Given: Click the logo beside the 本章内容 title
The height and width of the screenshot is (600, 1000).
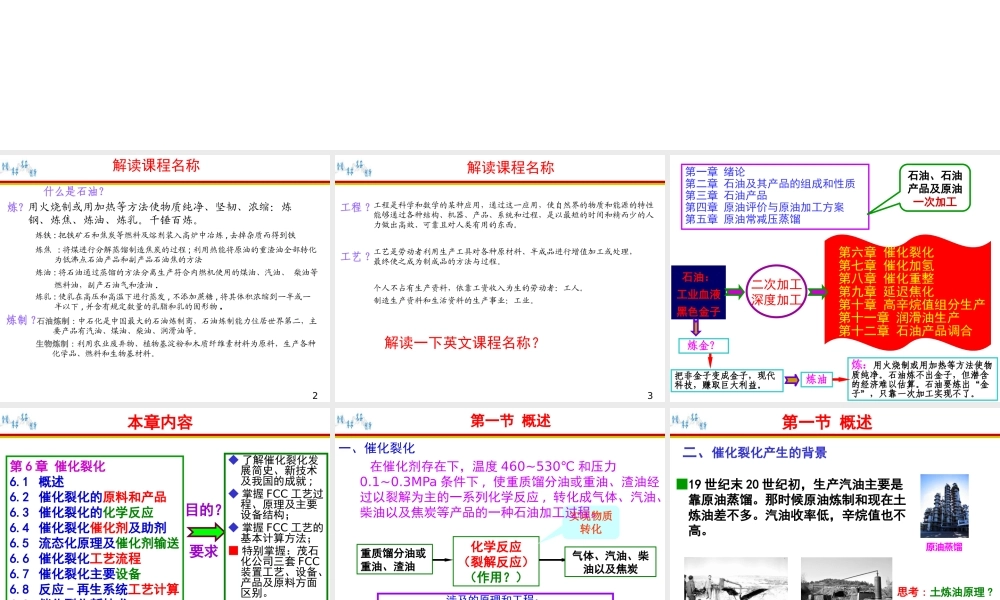Looking at the screenshot, I should [19, 421].
